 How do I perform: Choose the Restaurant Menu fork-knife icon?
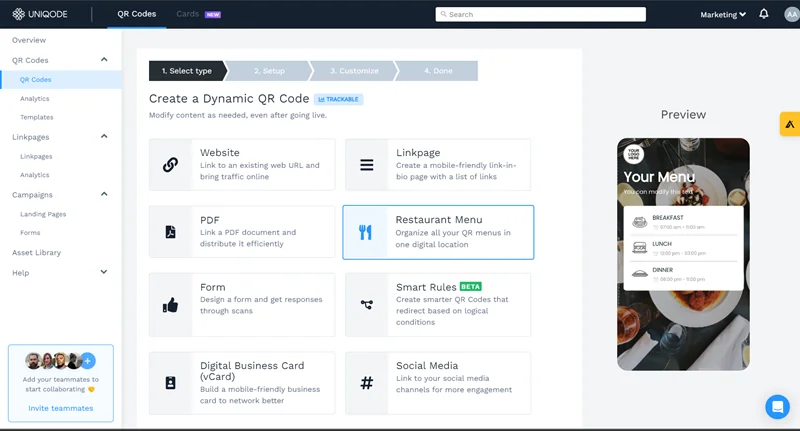[x=365, y=232]
